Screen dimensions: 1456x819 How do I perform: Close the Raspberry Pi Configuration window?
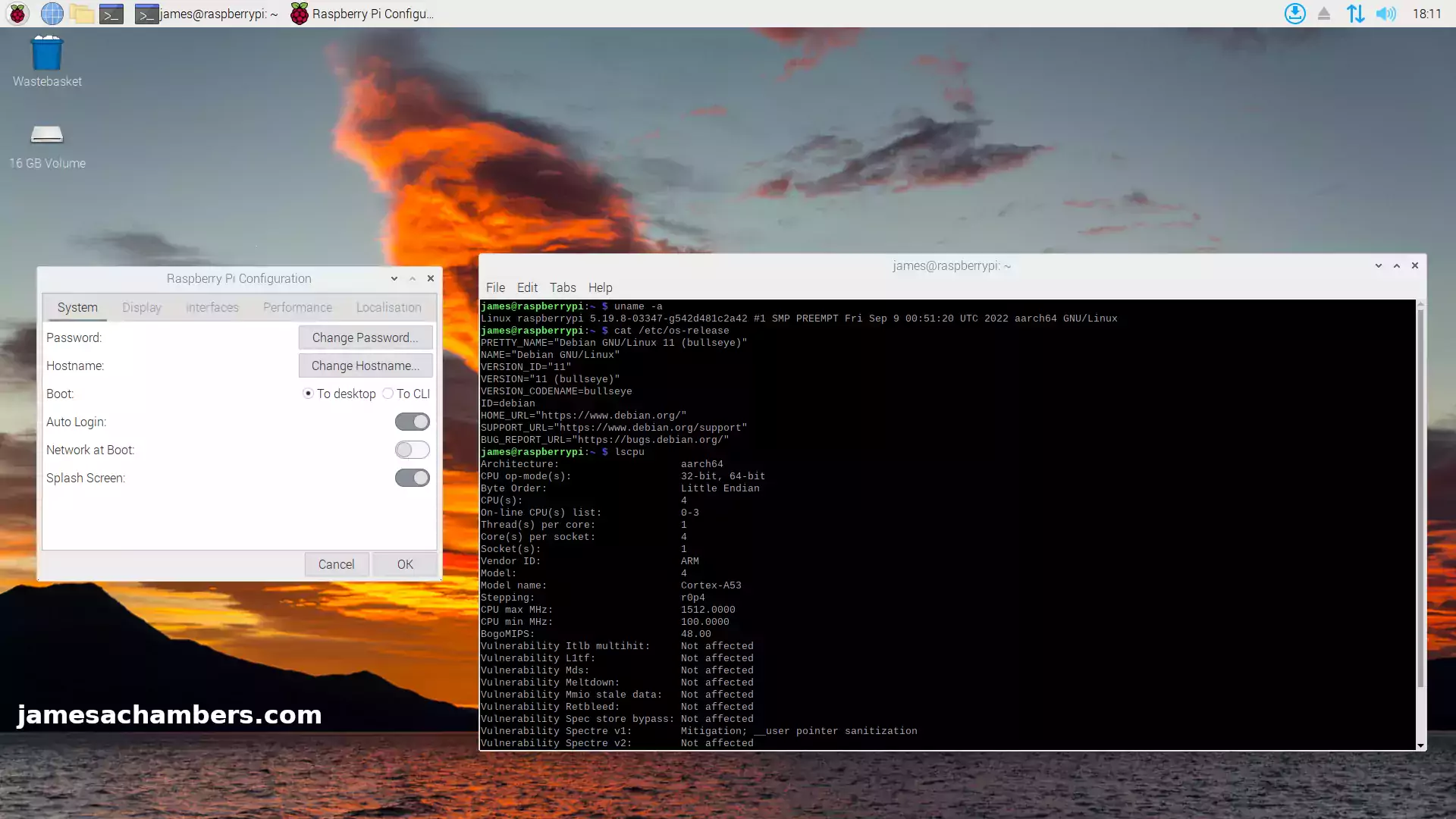click(x=431, y=278)
